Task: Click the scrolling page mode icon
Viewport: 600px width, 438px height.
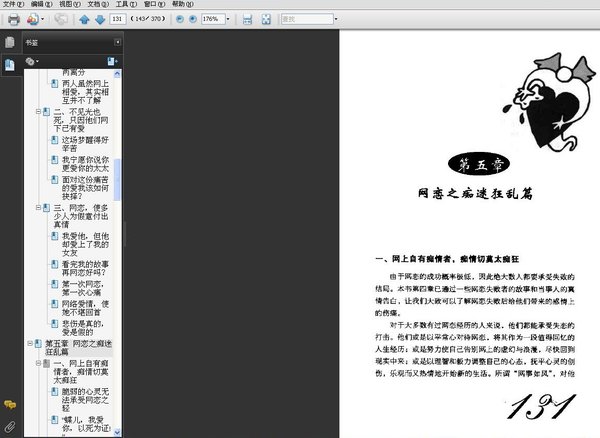Action: coord(248,19)
